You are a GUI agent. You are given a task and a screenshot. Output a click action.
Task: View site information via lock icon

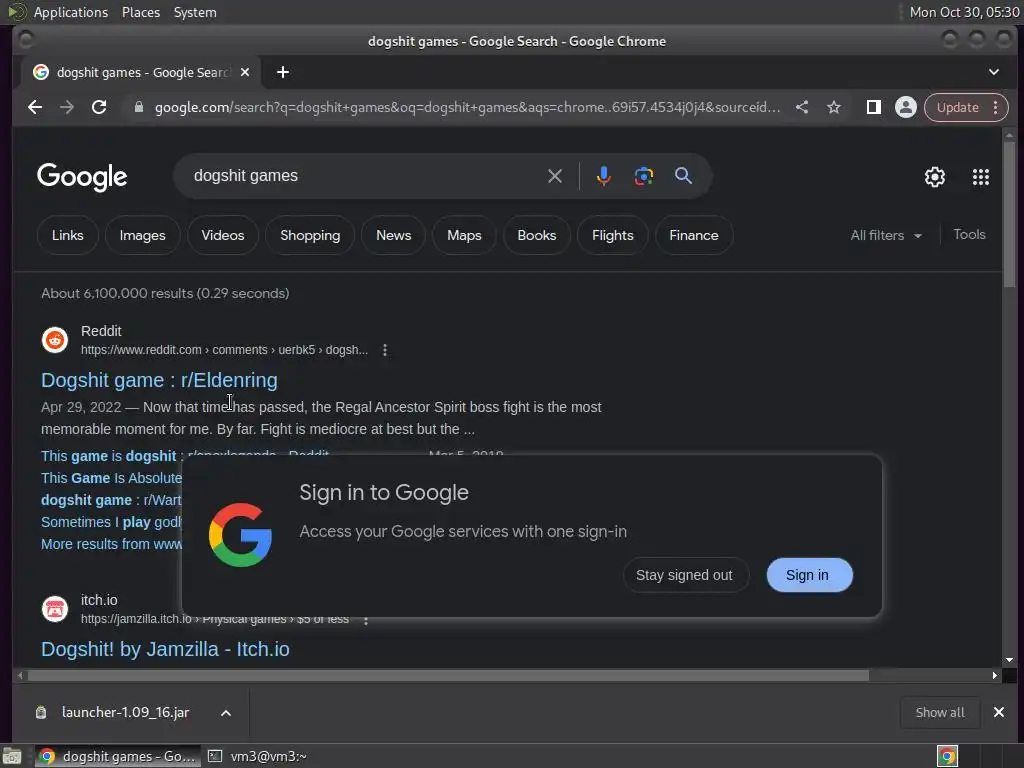[x=138, y=107]
